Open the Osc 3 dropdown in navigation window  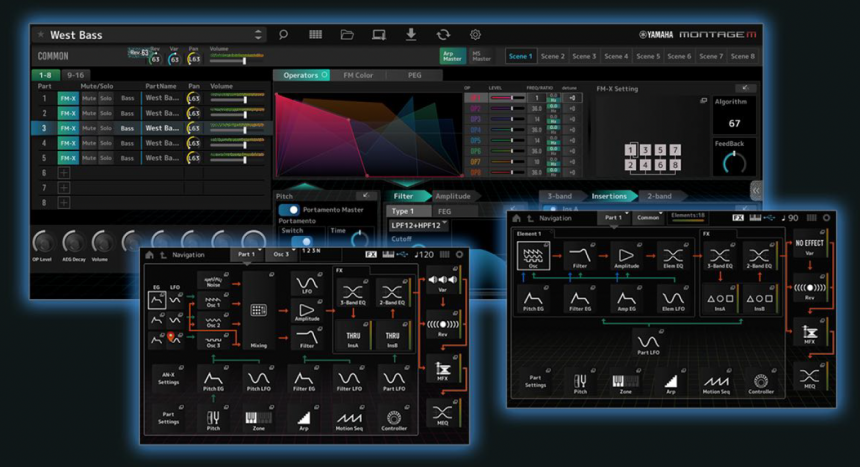click(282, 255)
